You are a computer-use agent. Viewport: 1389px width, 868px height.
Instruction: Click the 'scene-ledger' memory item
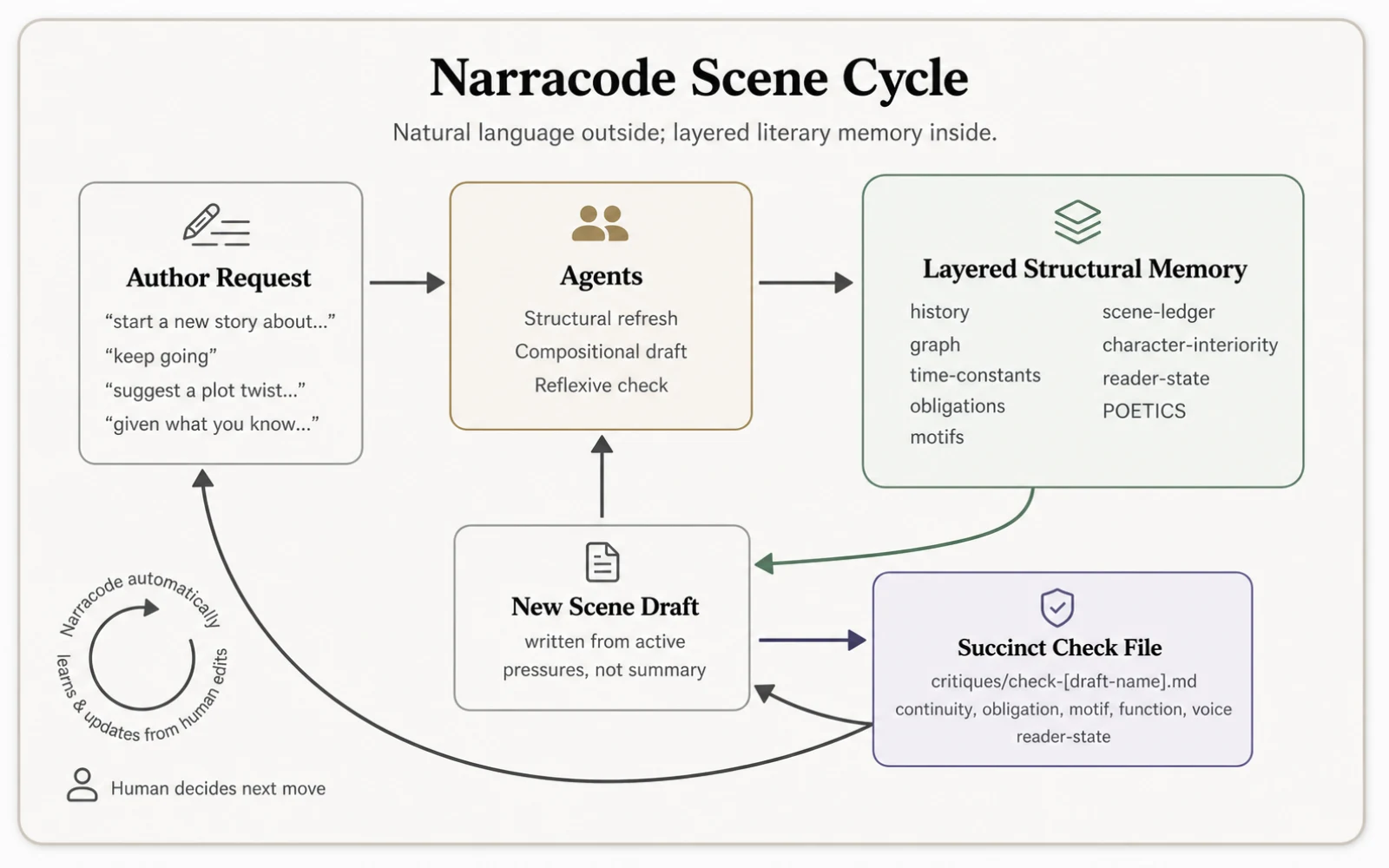coord(1158,312)
